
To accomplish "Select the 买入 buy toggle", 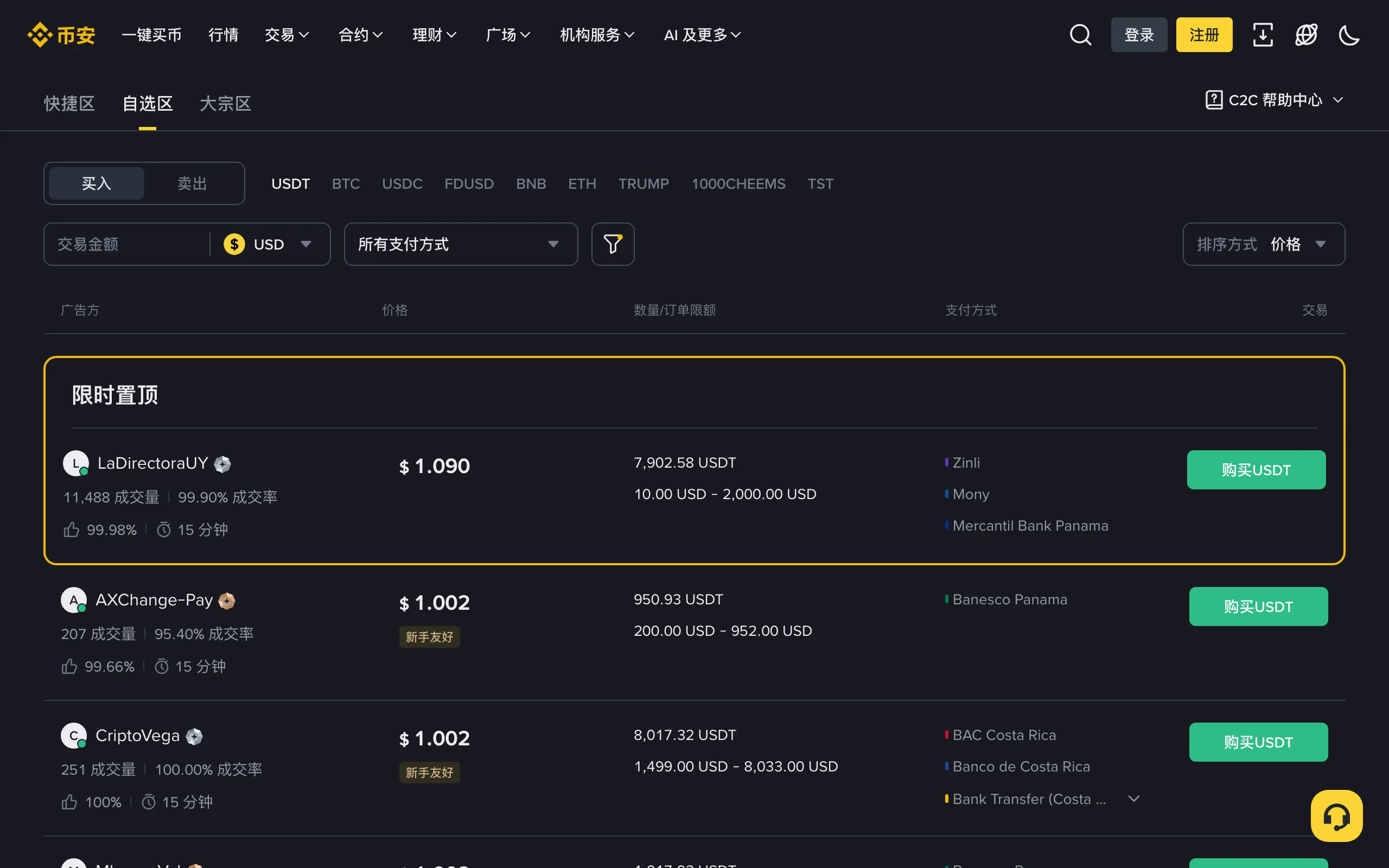I will (97, 183).
